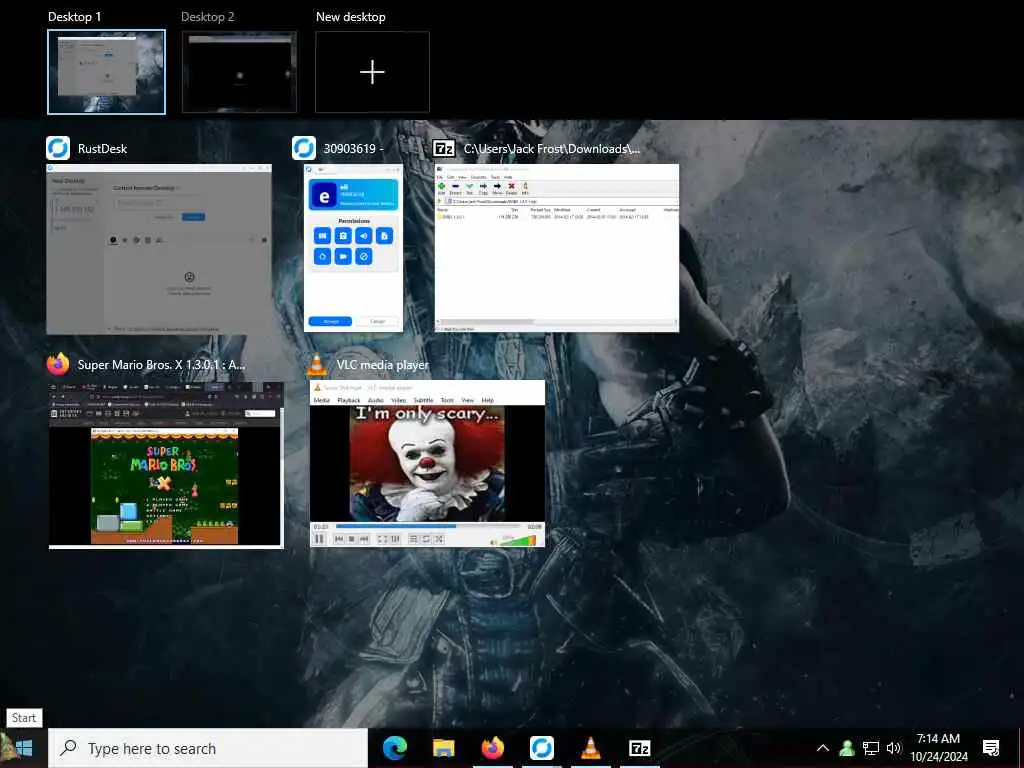This screenshot has height=768, width=1024.
Task: Click the Firefox logo beside the Super Mario title
Action: [x=58, y=364]
